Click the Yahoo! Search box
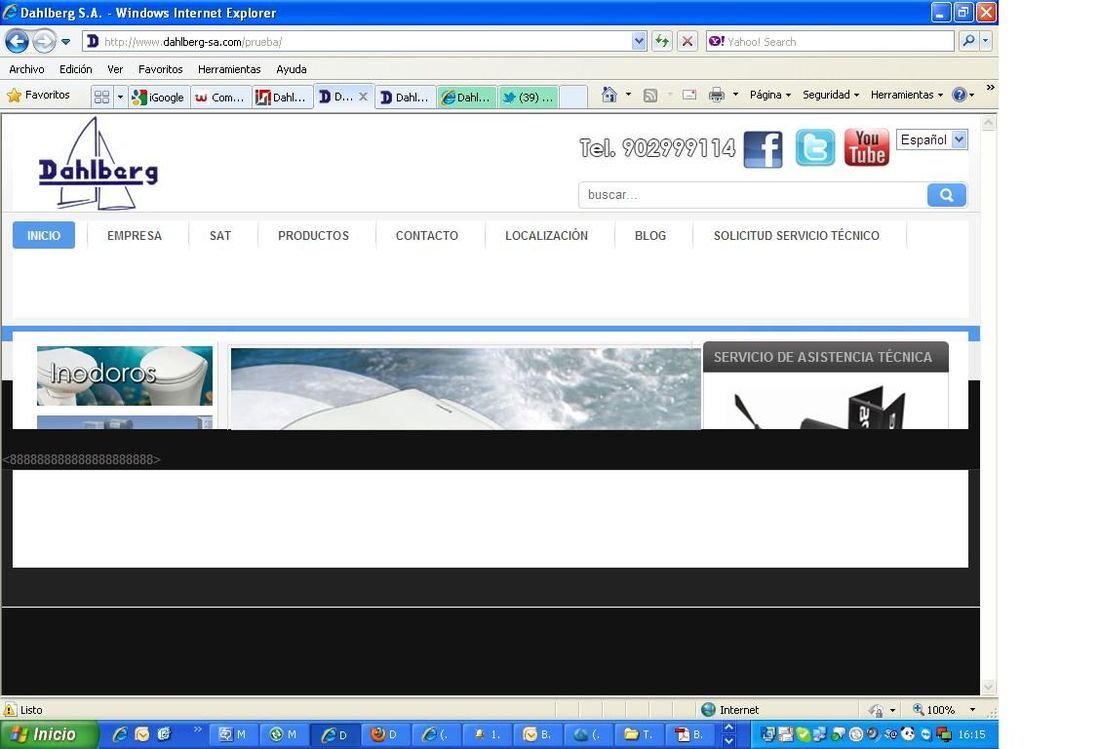The width and height of the screenshot is (1100, 749). (830, 41)
